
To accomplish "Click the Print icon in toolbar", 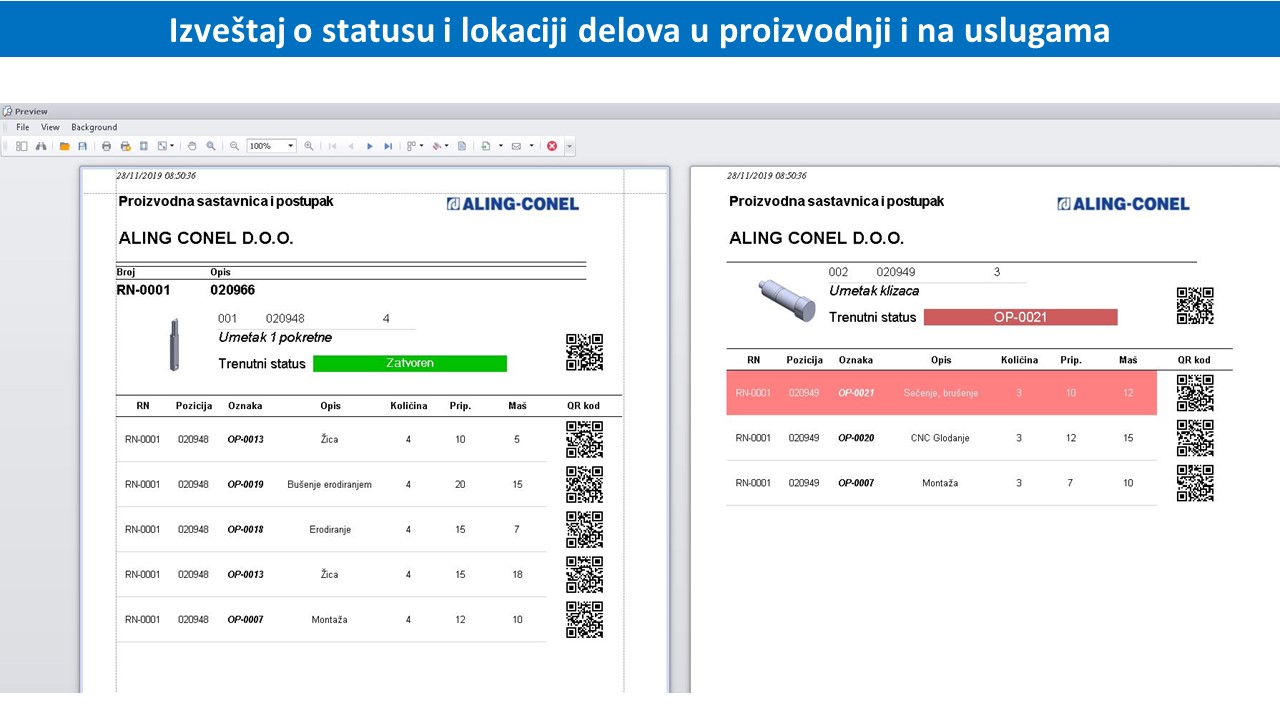I will tap(107, 146).
